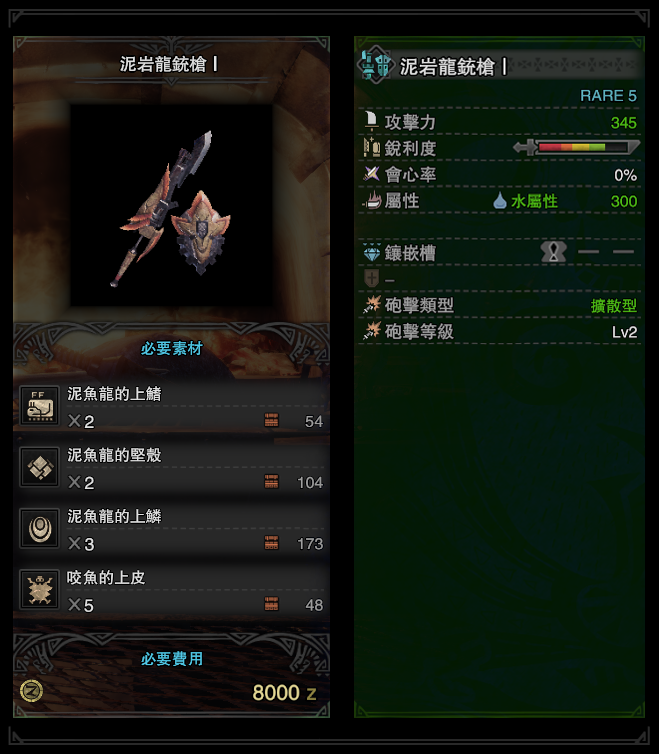The image size is (659, 754).
Task: Click the 會心率 affinity icon
Action: (x=371, y=174)
